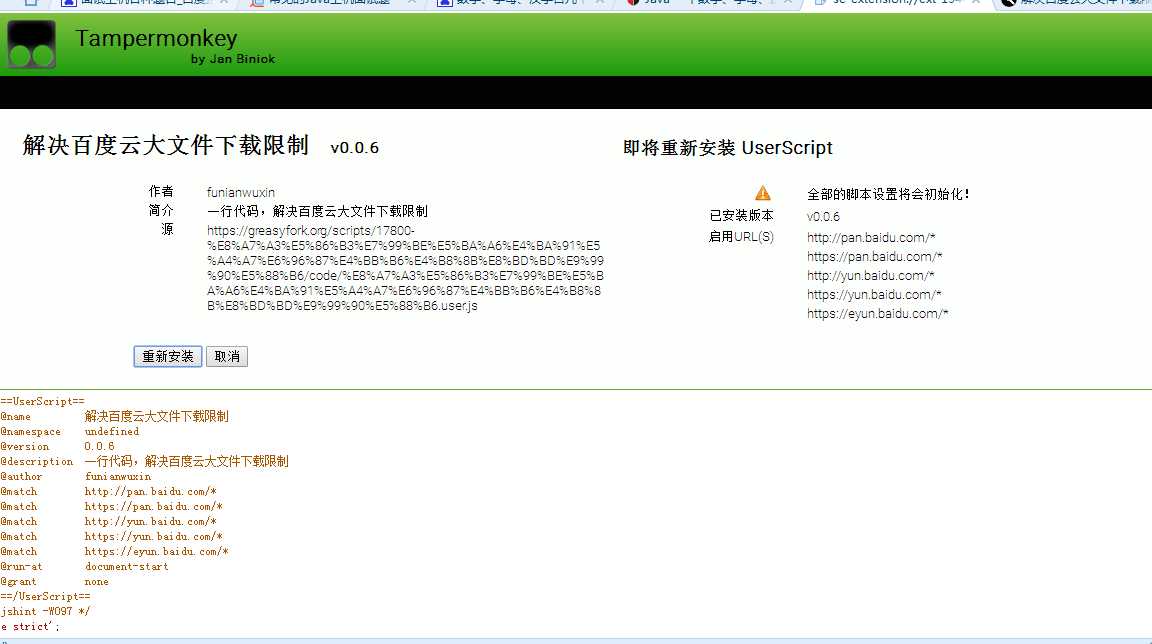Click the 作者 label
Image resolution: width=1152 pixels, height=644 pixels.
pyautogui.click(x=161, y=192)
